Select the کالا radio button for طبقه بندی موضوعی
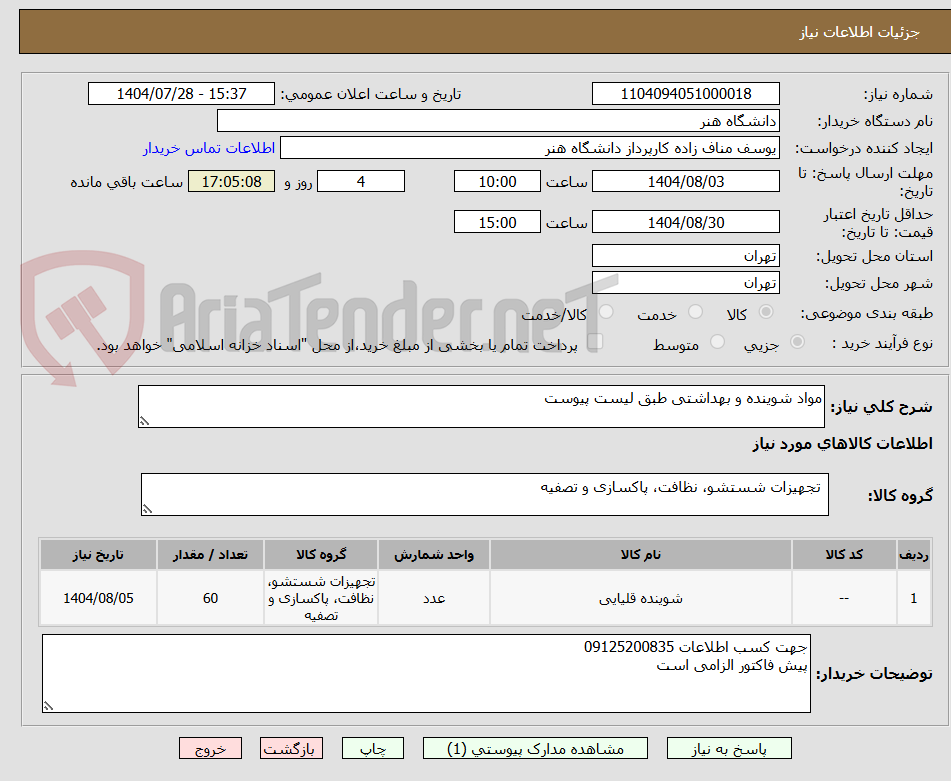This screenshot has width=951, height=781. pos(766,311)
